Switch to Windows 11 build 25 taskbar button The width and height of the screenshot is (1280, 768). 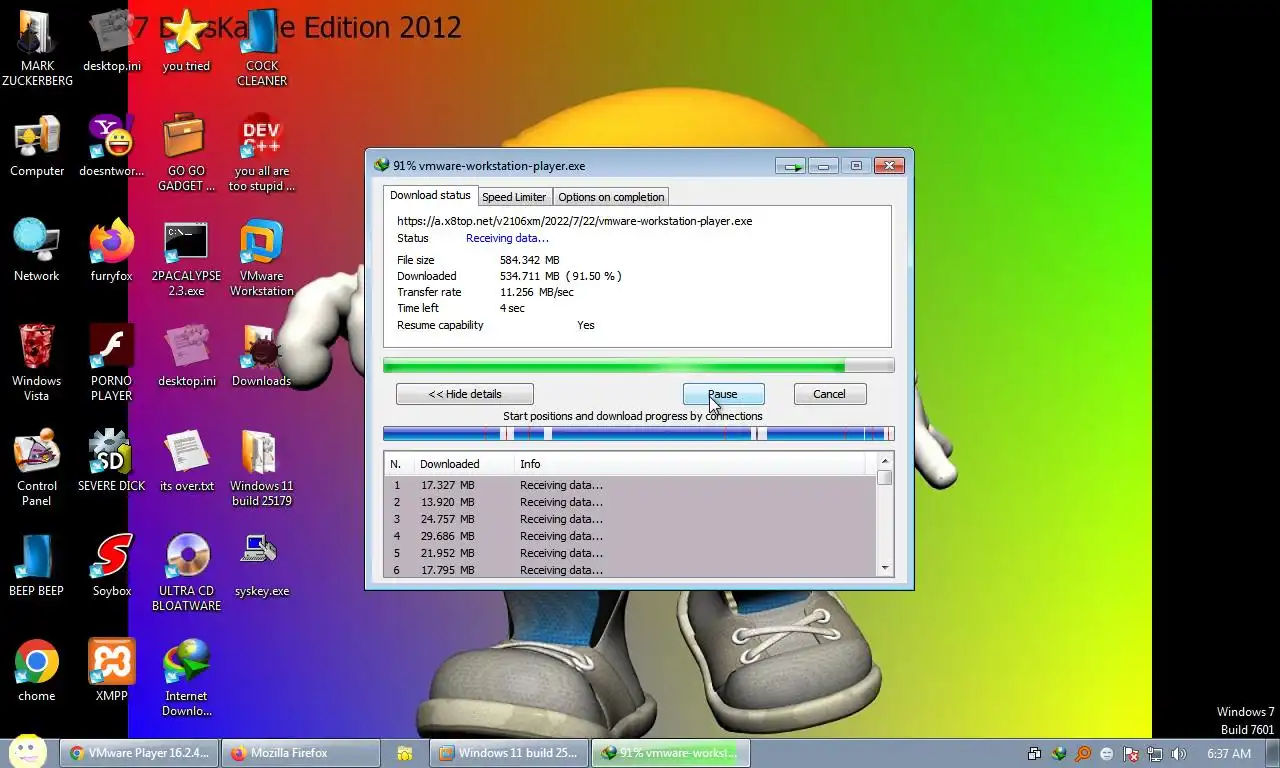click(x=508, y=753)
